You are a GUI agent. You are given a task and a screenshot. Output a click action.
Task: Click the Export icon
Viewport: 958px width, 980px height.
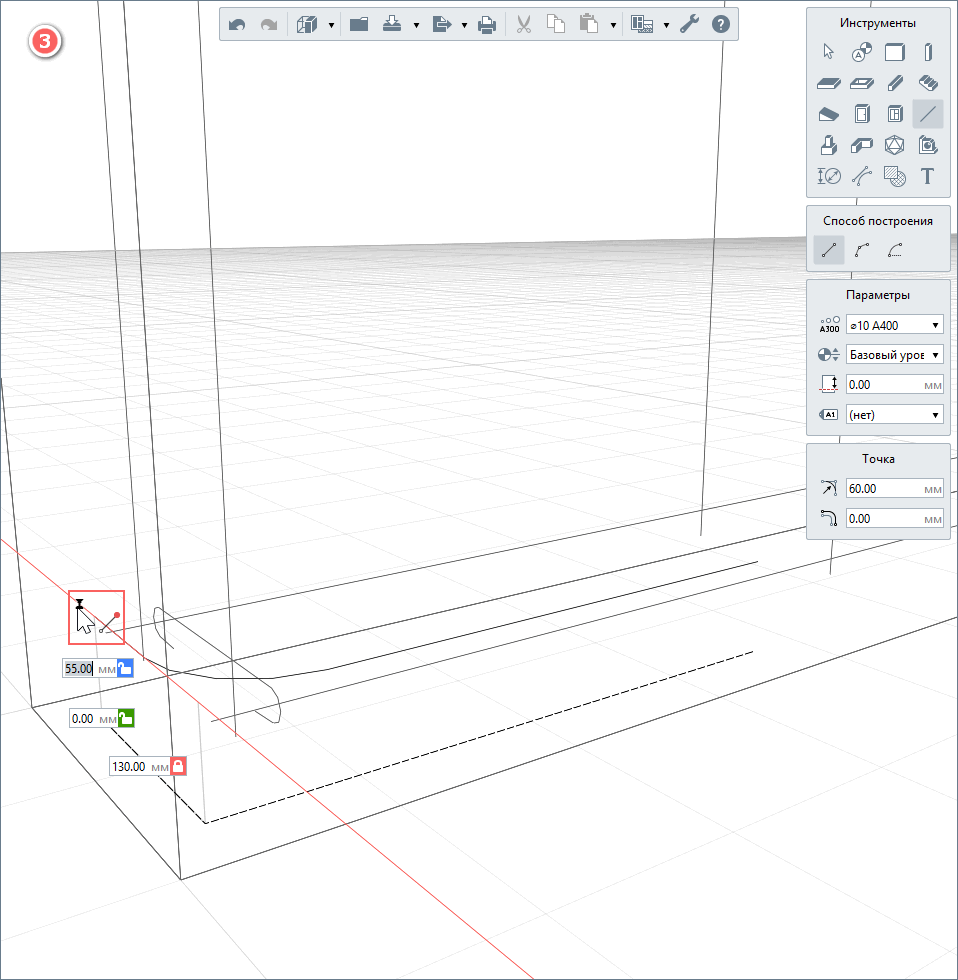[x=441, y=24]
